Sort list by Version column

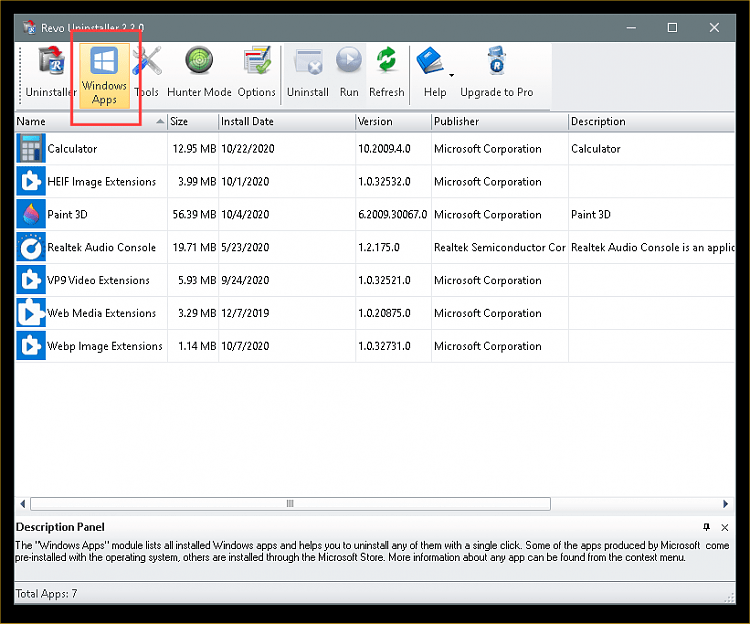coord(393,121)
